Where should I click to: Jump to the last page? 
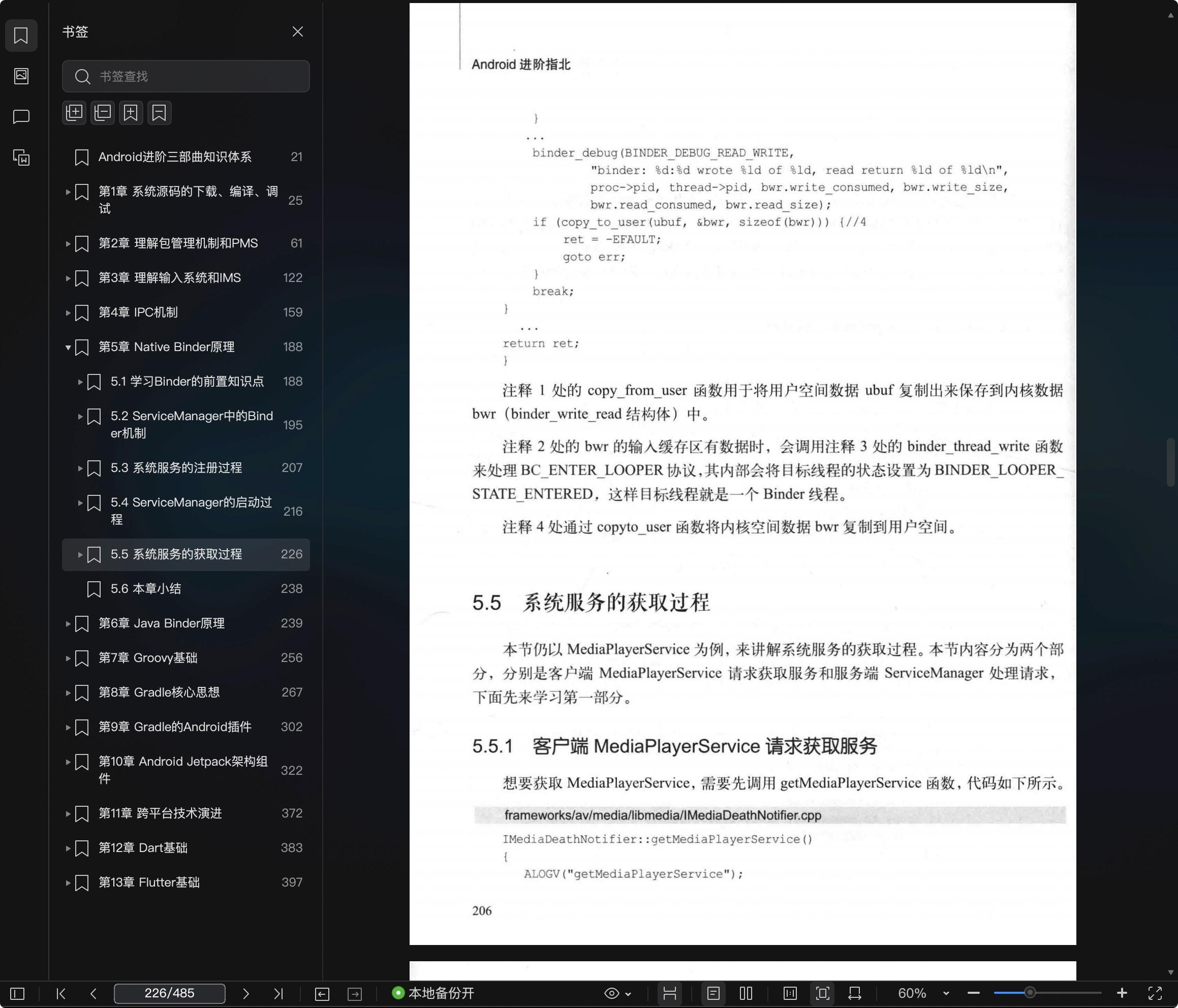(x=278, y=993)
